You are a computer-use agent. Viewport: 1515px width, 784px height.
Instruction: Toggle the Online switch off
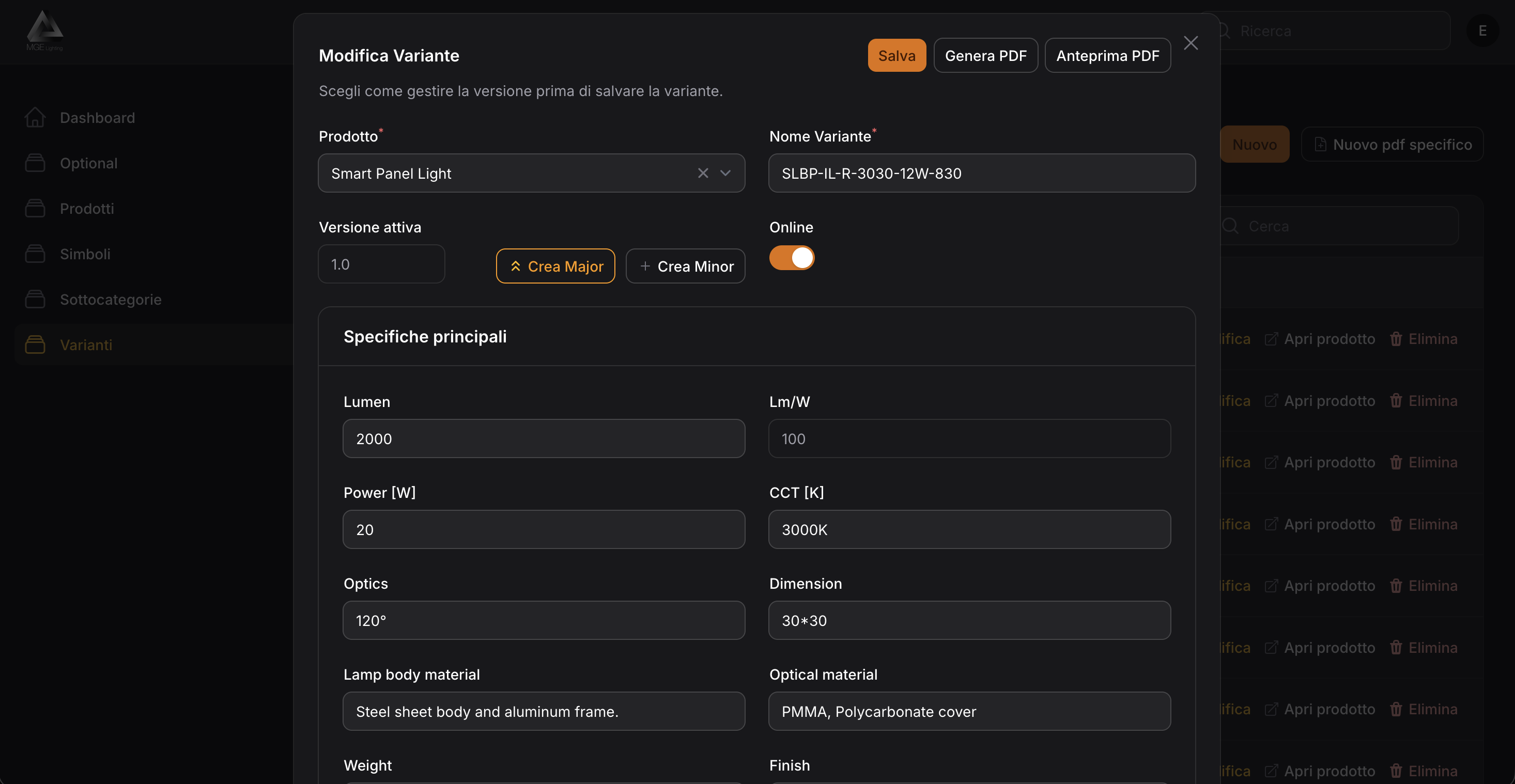tap(792, 258)
